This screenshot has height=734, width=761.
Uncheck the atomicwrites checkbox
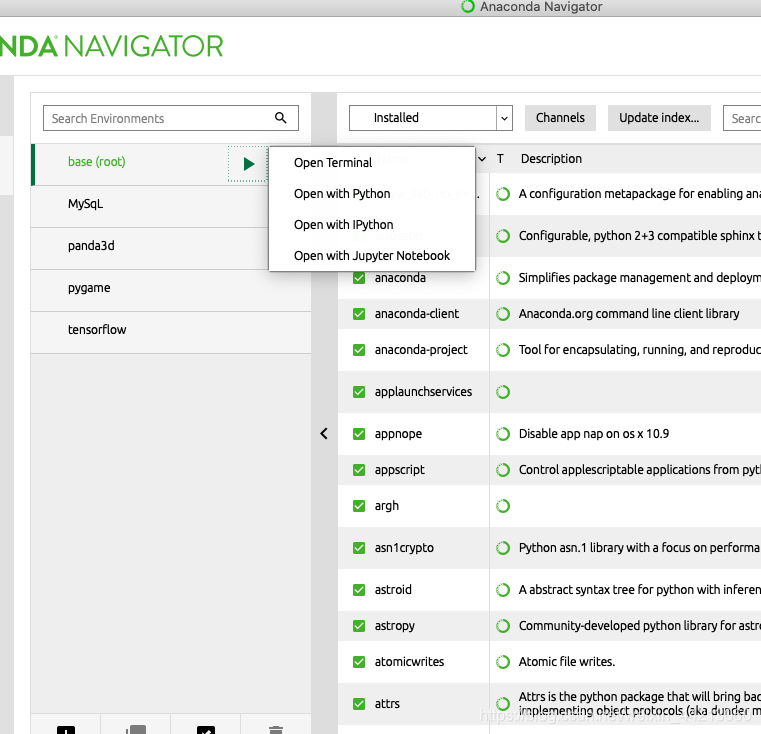pyautogui.click(x=359, y=662)
